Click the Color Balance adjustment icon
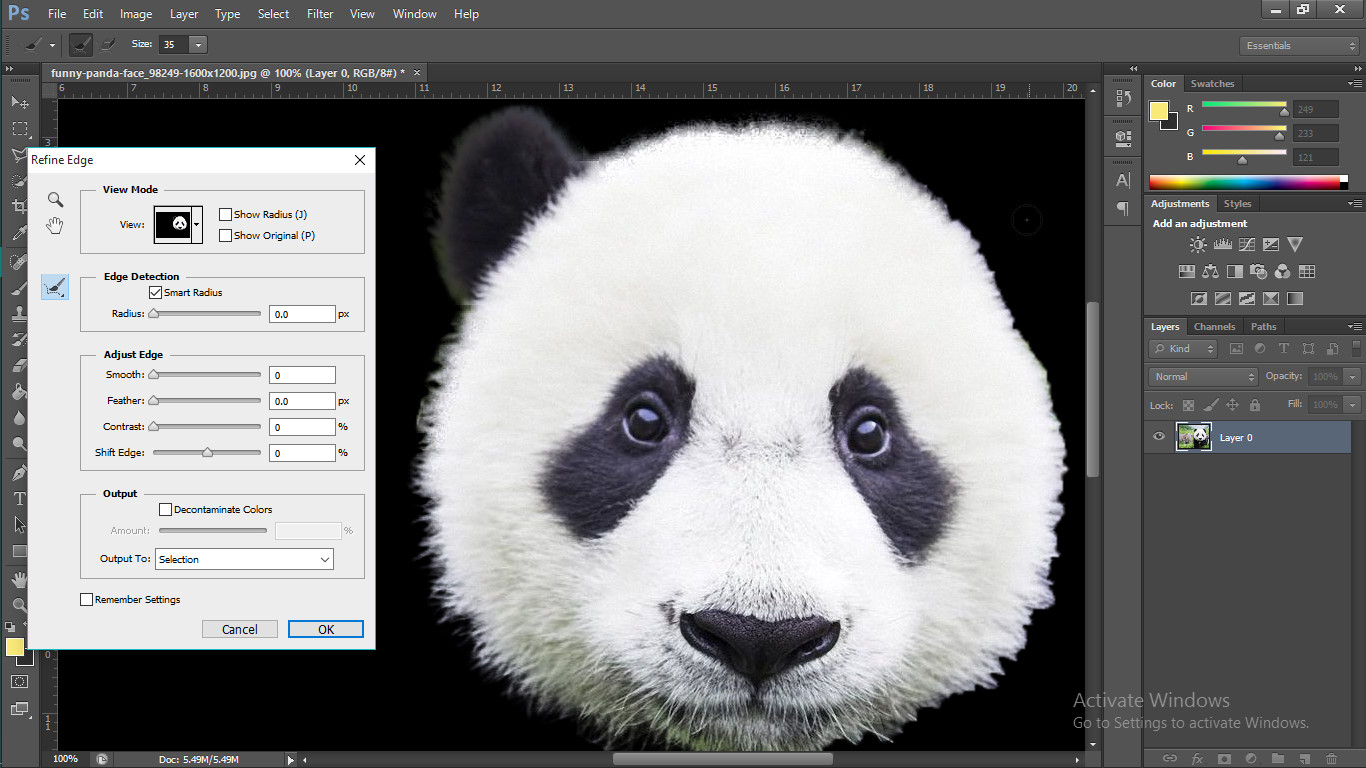The height and width of the screenshot is (768, 1366). click(x=1211, y=272)
